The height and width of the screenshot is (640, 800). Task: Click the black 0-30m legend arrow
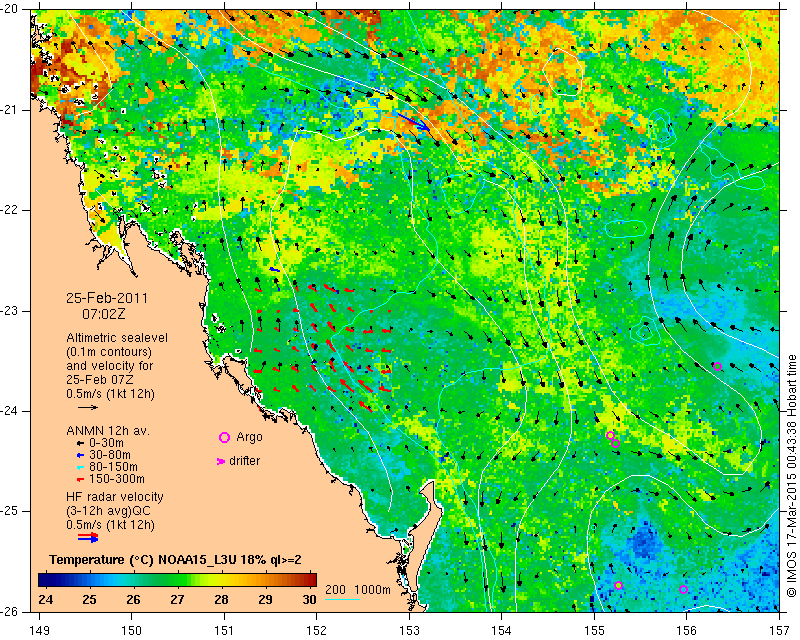(80, 444)
